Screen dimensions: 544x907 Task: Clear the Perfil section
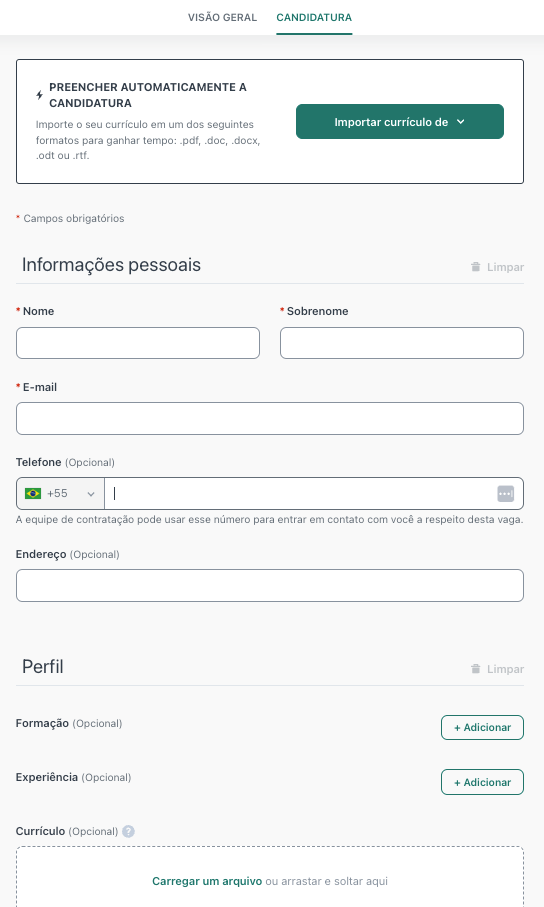498,669
